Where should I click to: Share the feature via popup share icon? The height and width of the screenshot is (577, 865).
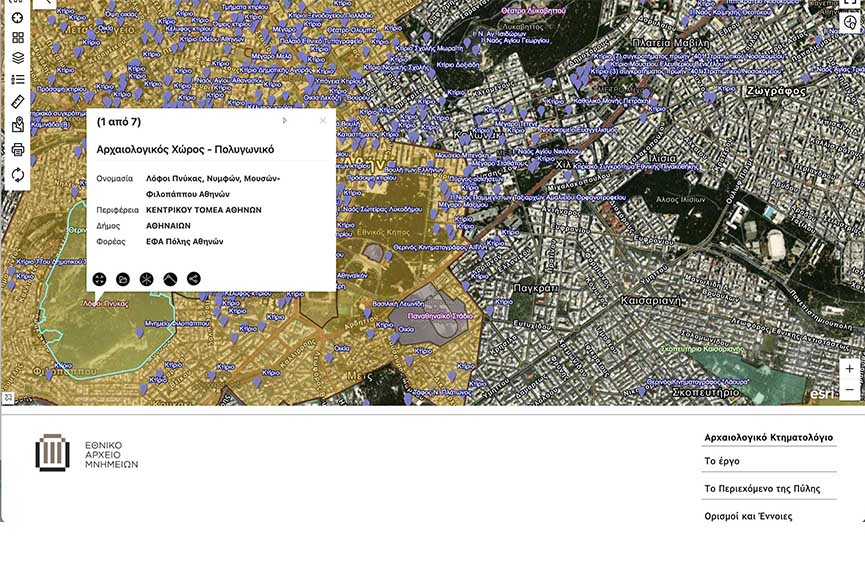(194, 279)
